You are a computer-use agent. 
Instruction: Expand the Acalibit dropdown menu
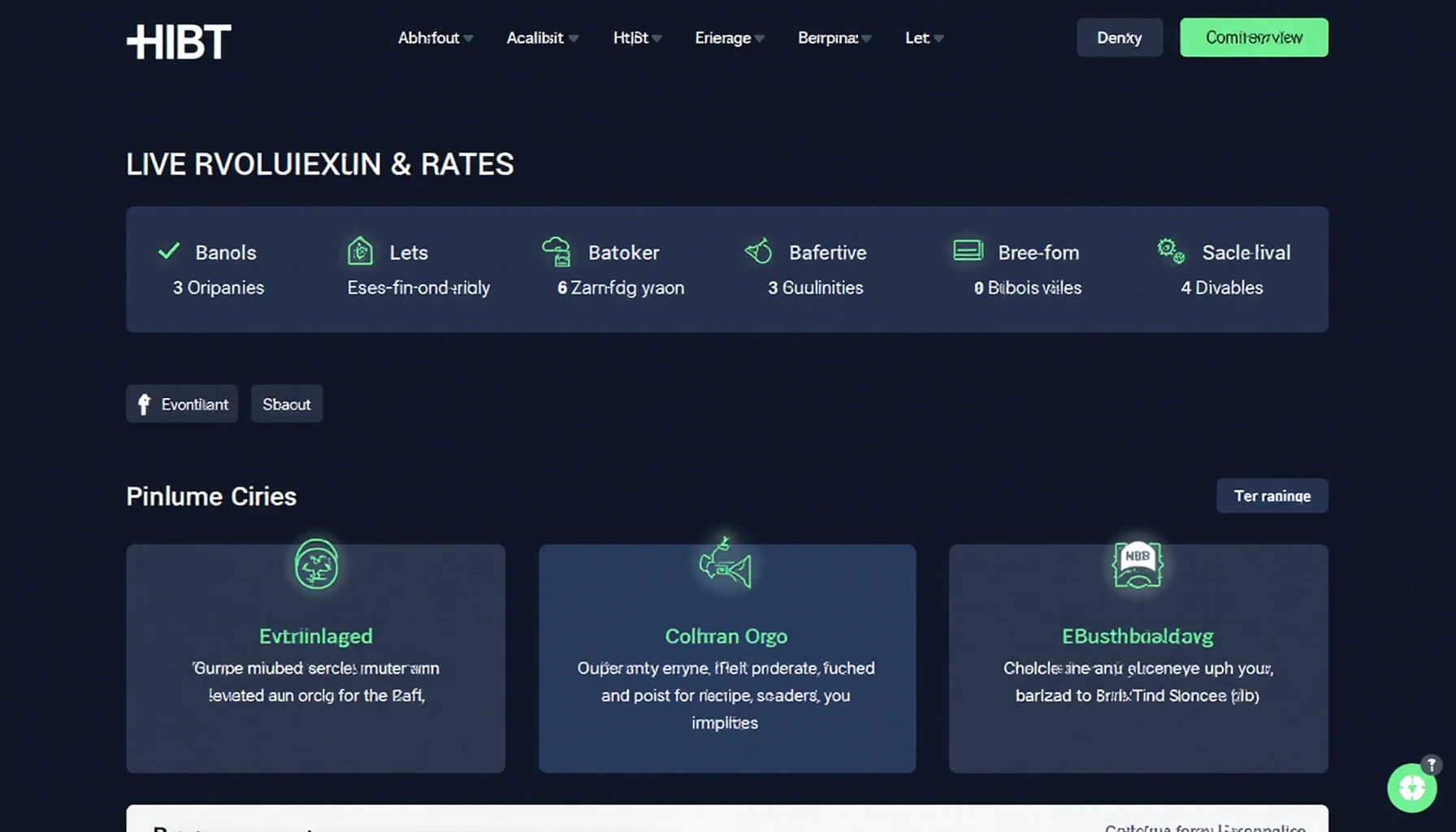point(542,38)
